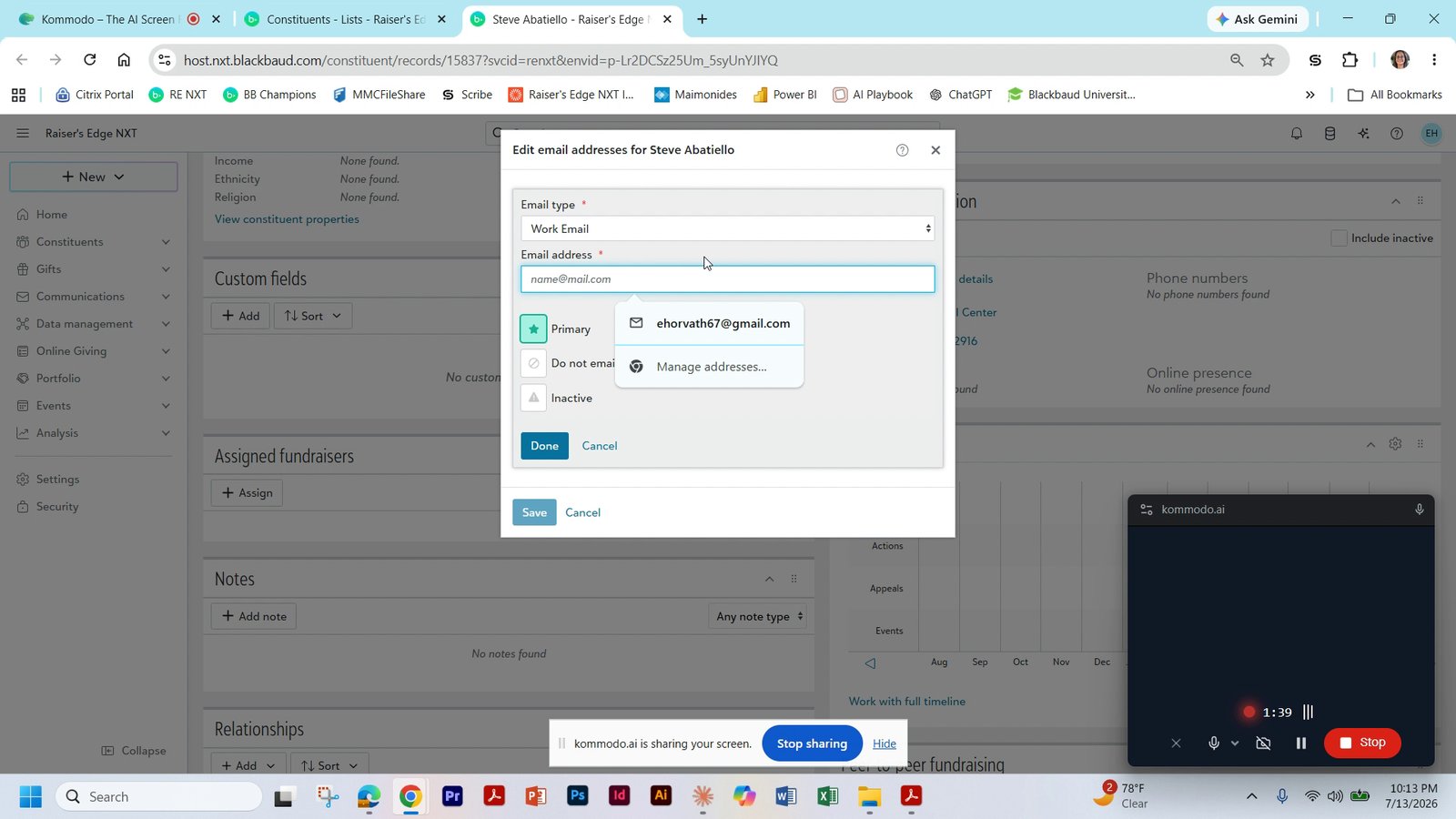The width and height of the screenshot is (1456, 819).
Task: Check the Include inactive checkbox
Action: (1339, 238)
